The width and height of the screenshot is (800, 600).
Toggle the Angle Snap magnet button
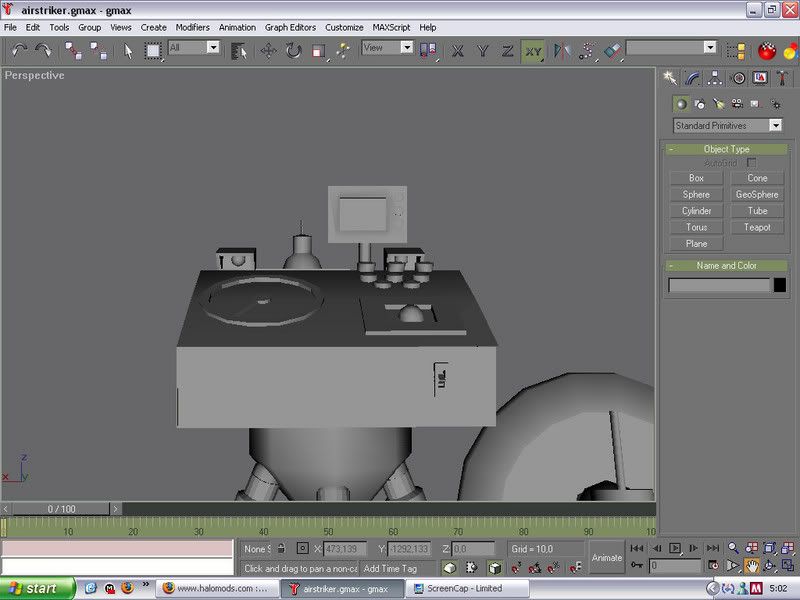(535, 567)
